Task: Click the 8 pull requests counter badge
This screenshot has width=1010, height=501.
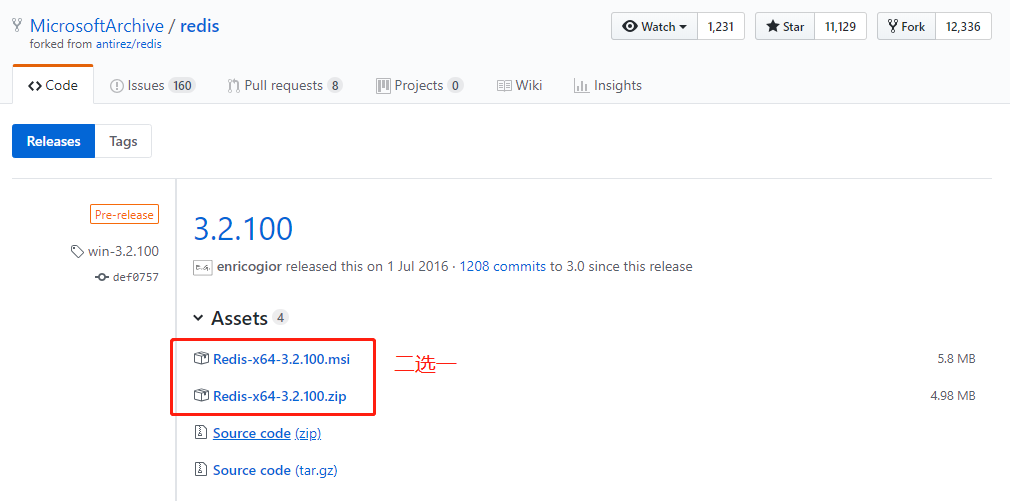Action: tap(334, 86)
